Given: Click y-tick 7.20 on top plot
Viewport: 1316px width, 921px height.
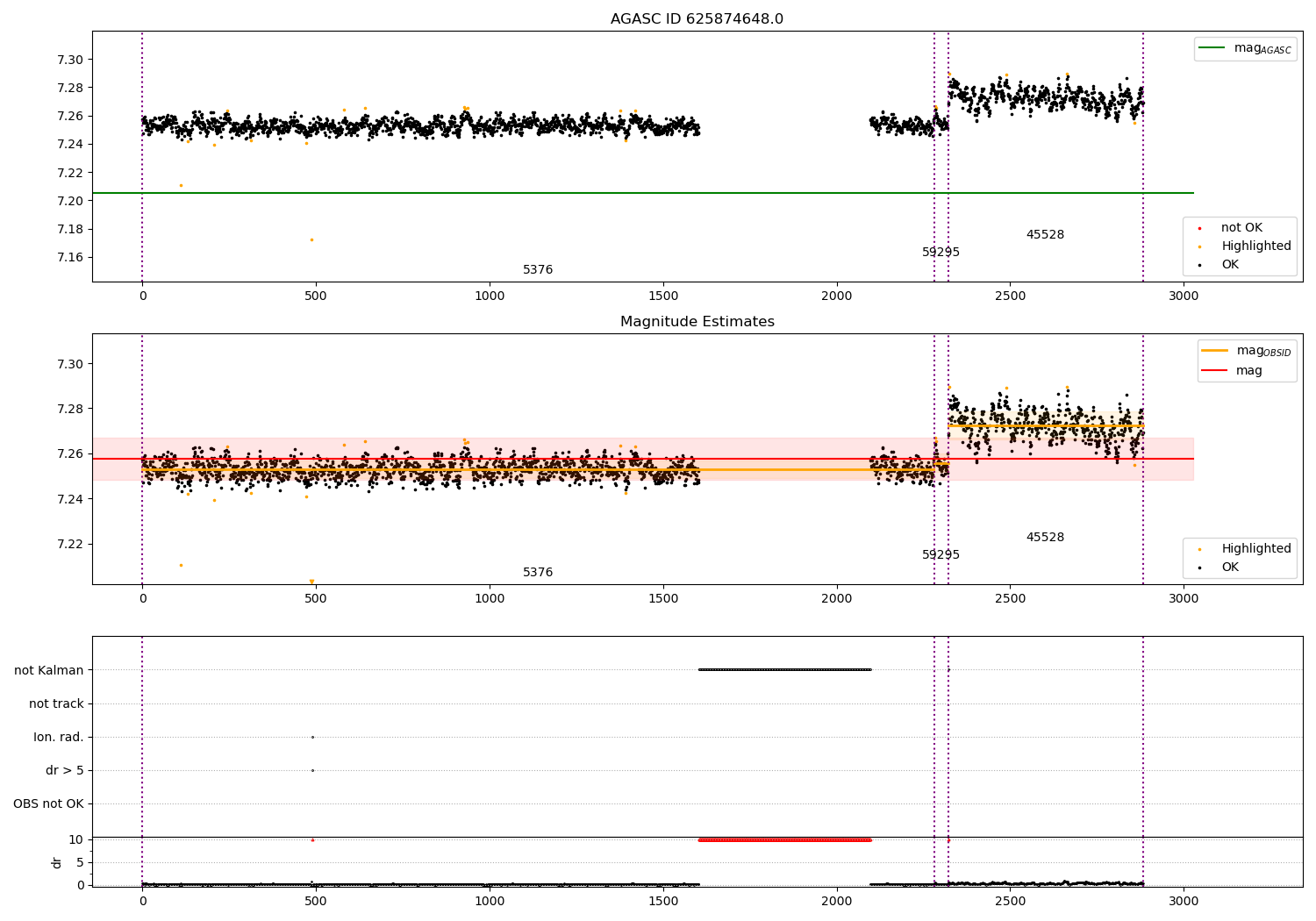Looking at the screenshot, I should click(70, 201).
